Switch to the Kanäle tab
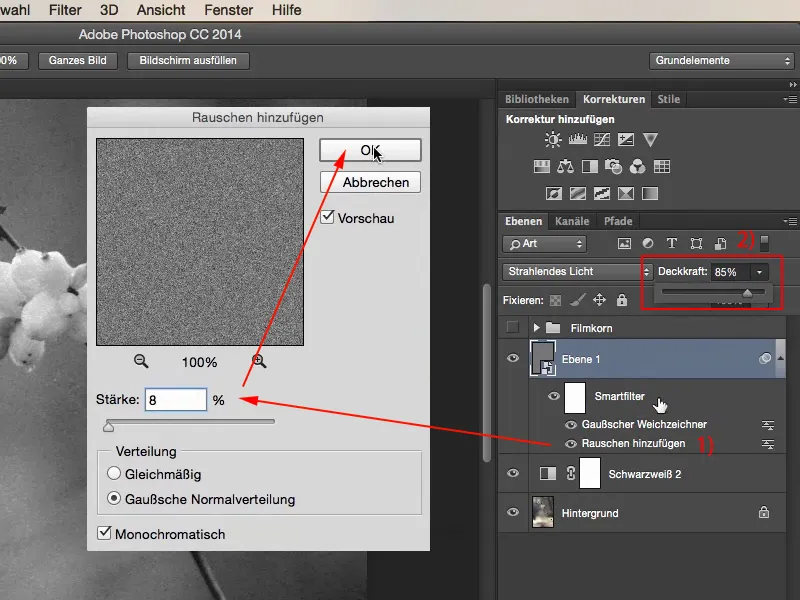Screen dimensions: 800x600 (572, 221)
